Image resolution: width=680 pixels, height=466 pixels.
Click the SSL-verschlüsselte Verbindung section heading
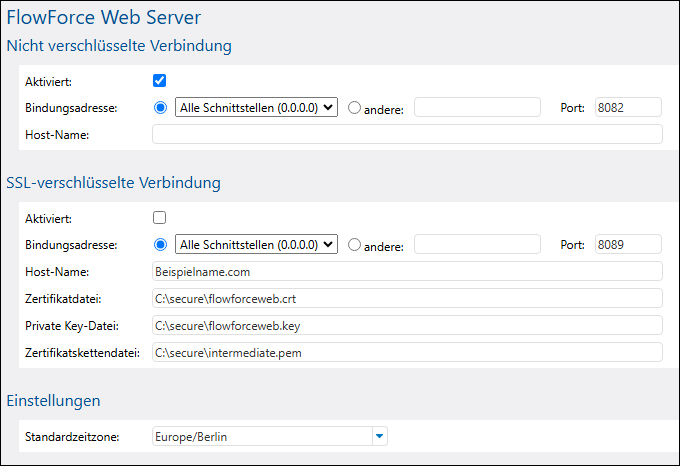click(x=113, y=183)
